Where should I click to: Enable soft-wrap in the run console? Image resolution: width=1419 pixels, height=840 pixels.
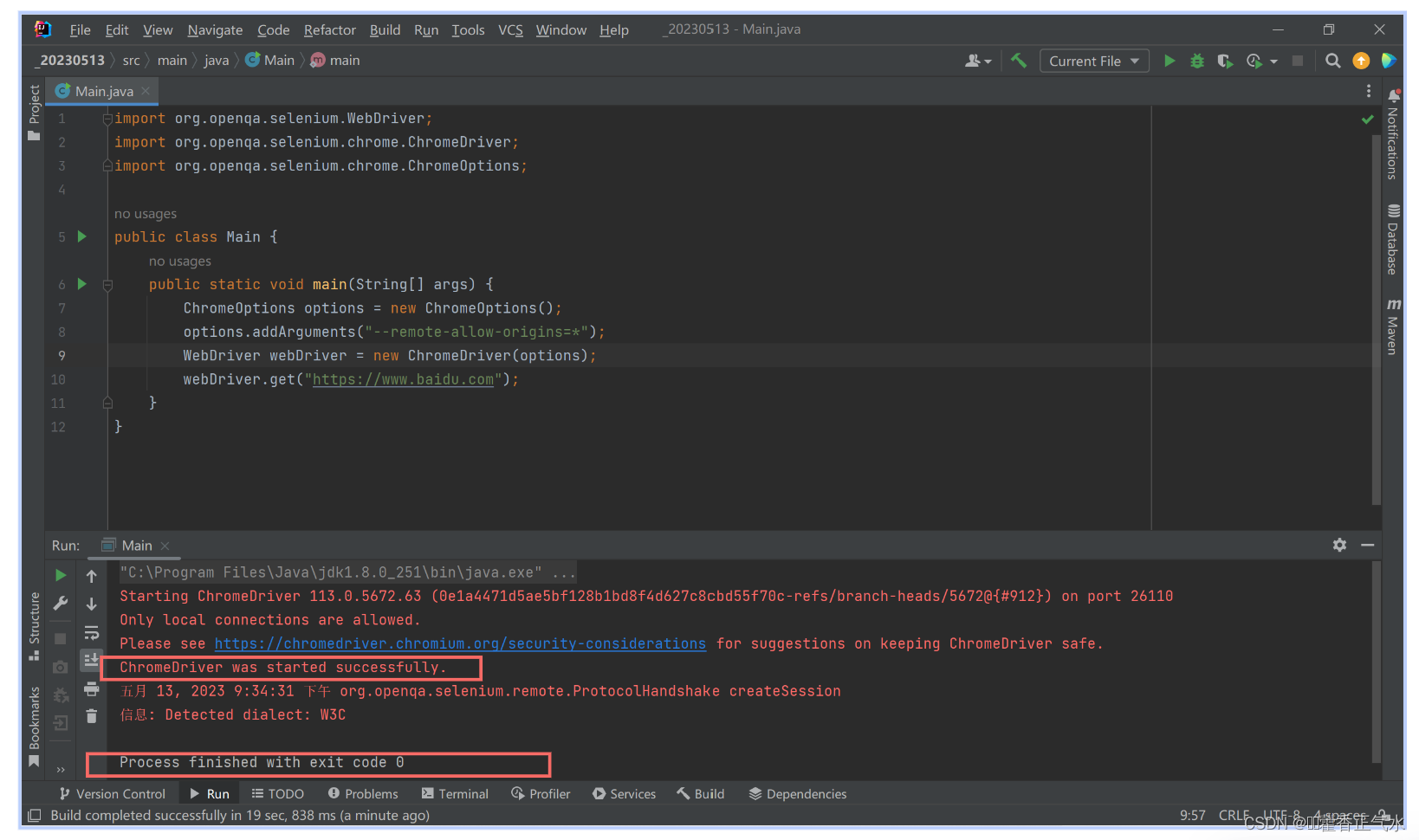coord(92,633)
